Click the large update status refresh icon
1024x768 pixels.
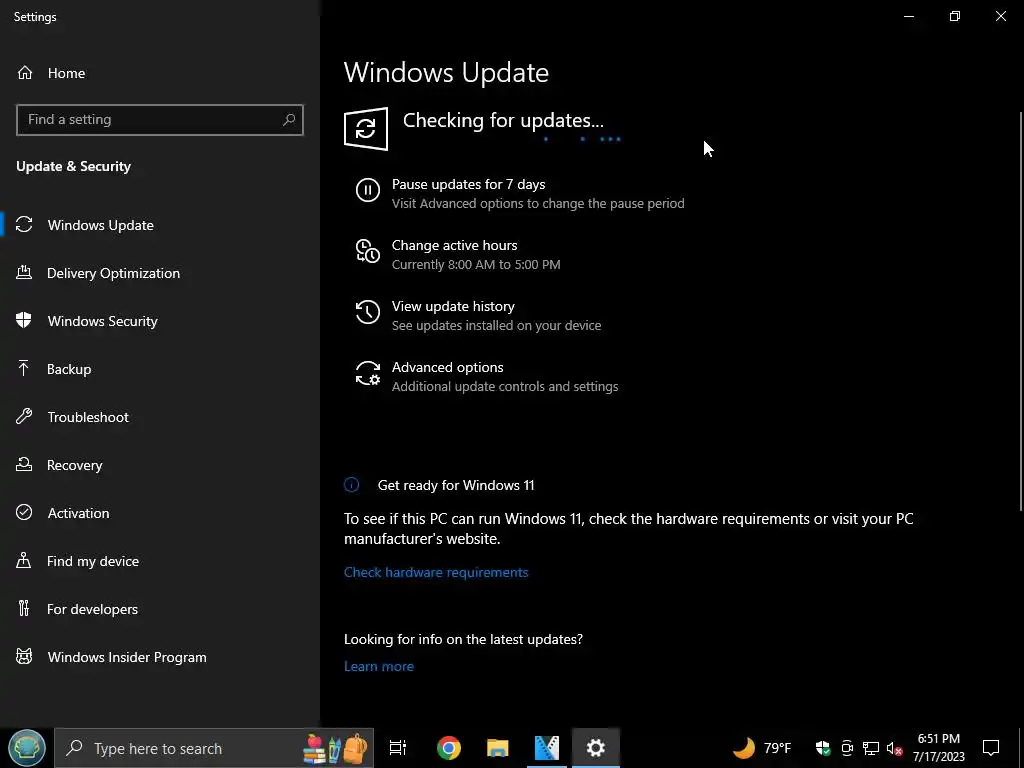point(366,129)
